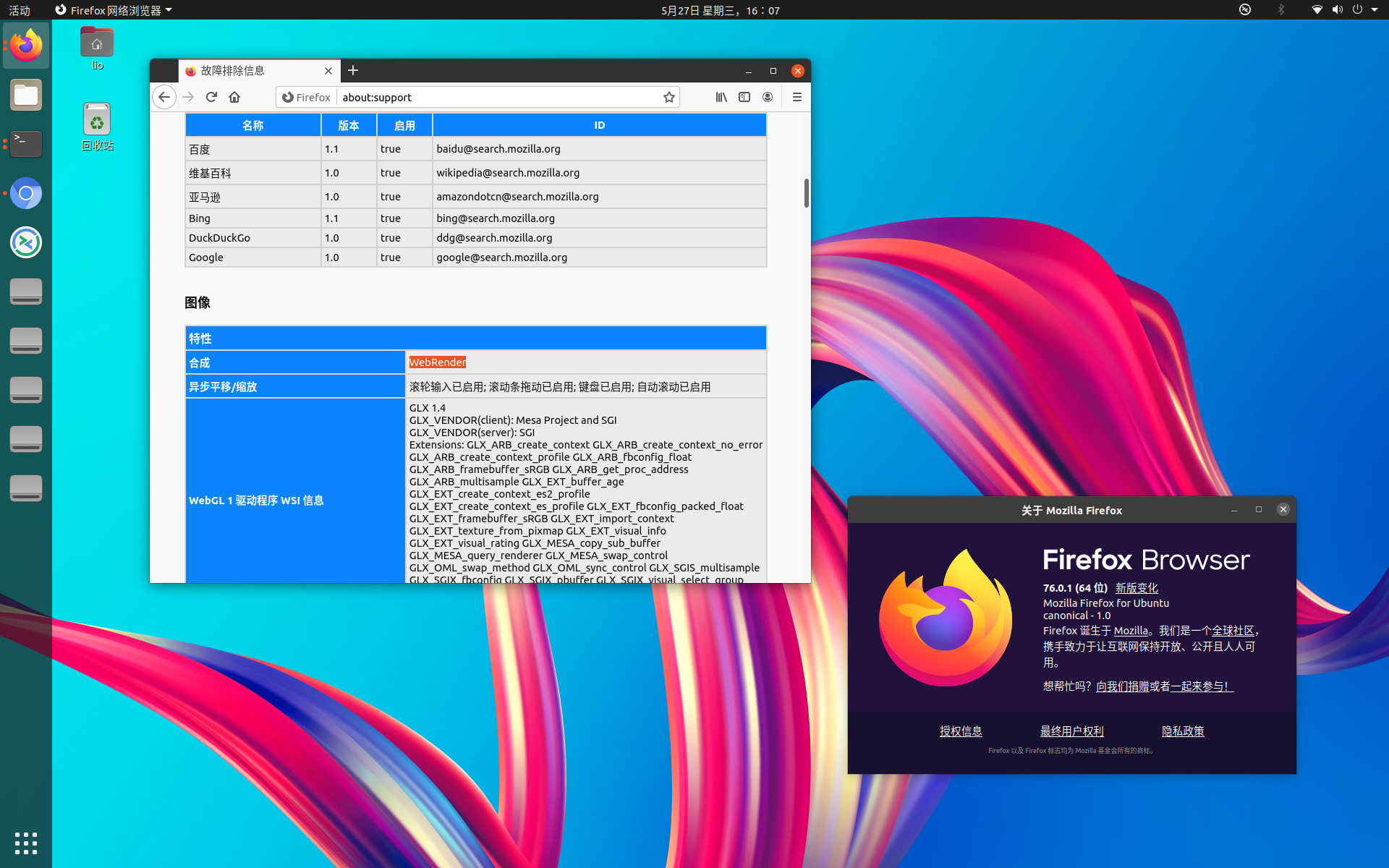This screenshot has height=868, width=1389.
Task: Open the Firefox home page icon
Action: coord(234,97)
